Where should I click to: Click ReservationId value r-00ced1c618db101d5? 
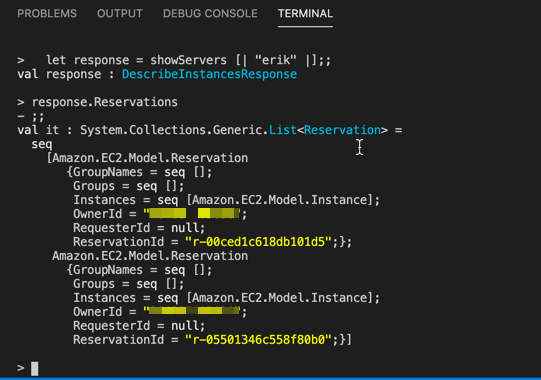coord(258,242)
